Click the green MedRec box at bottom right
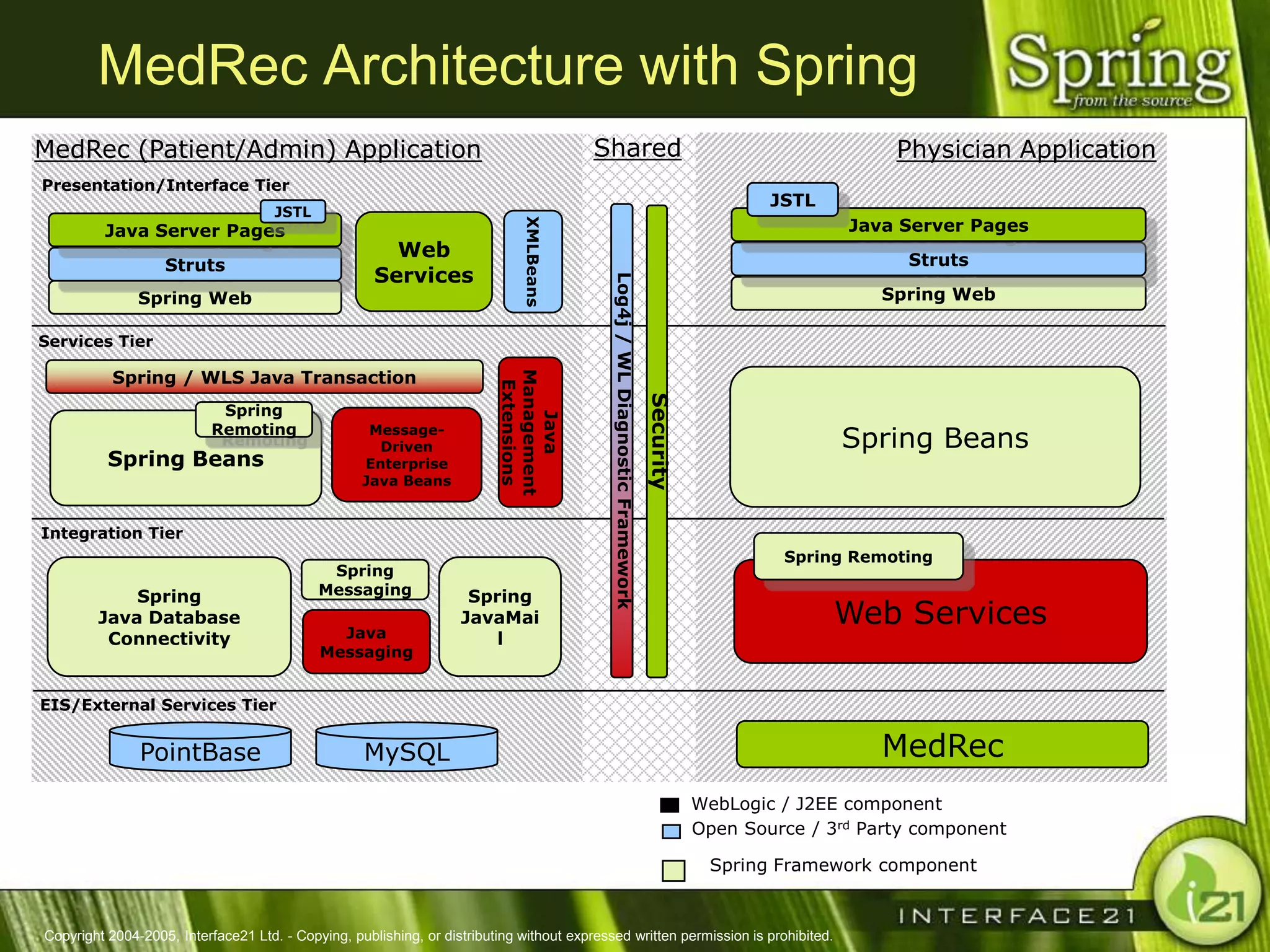The image size is (1270, 952). pyautogui.click(x=942, y=744)
